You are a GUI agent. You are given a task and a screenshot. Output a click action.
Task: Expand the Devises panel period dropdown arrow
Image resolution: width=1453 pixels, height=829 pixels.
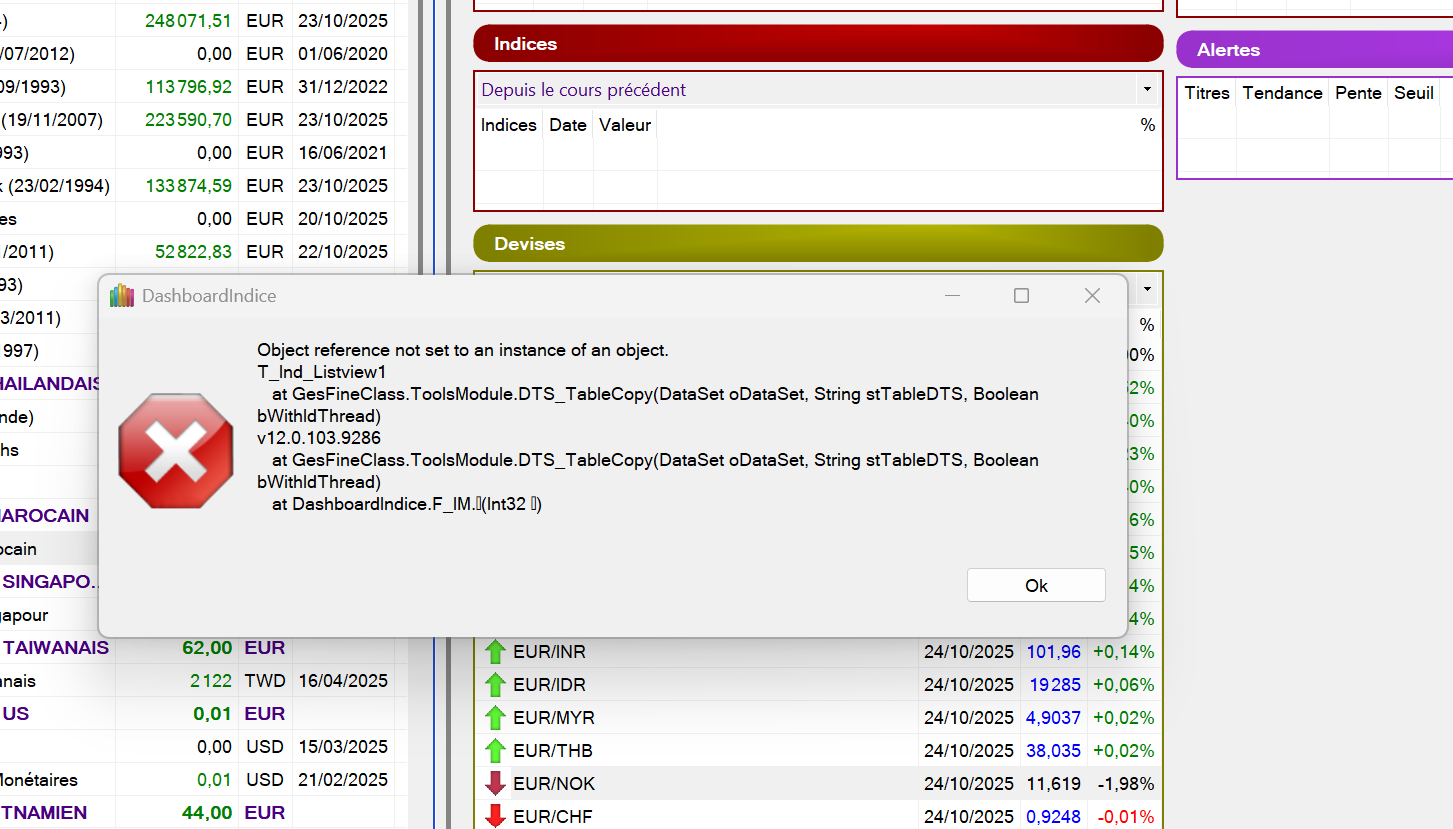[x=1146, y=290]
